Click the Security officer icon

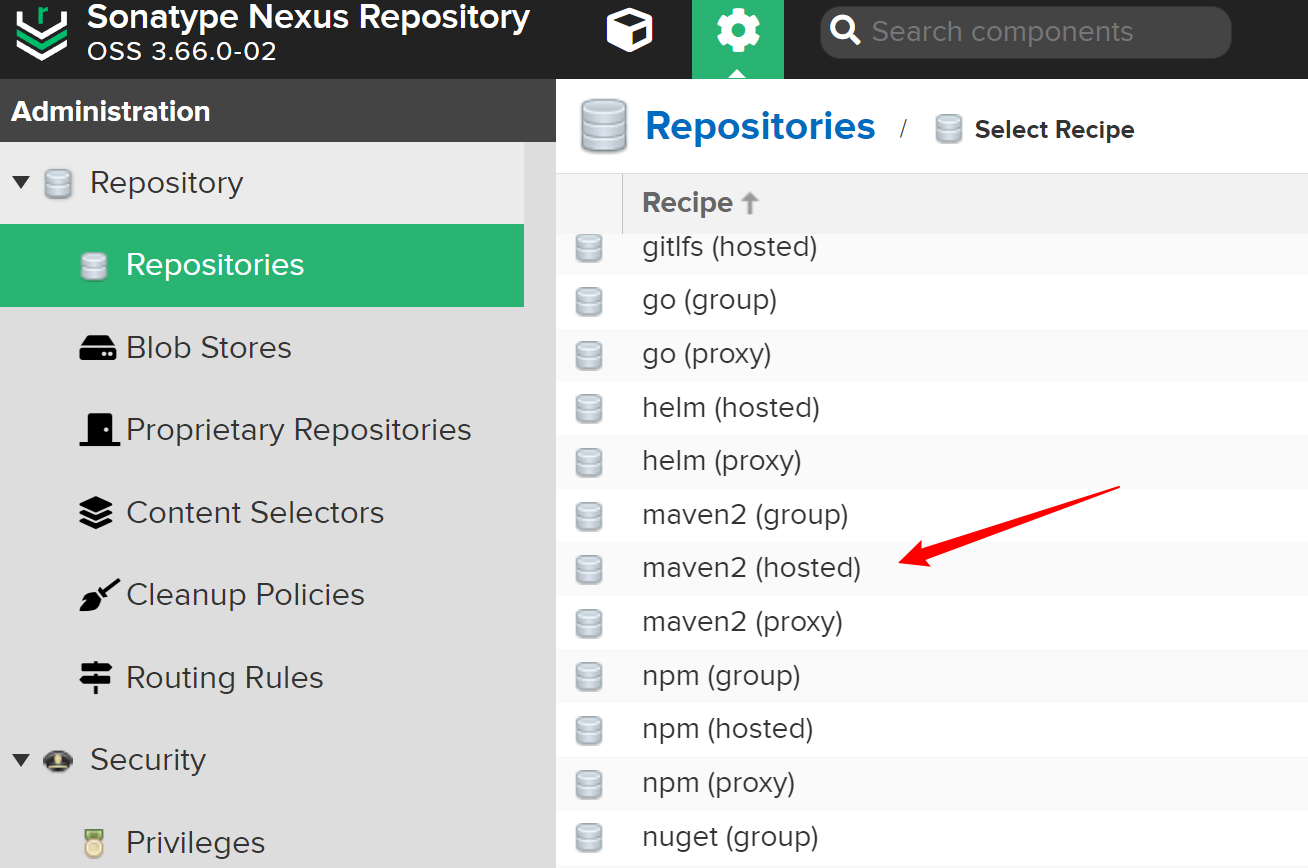[x=58, y=761]
